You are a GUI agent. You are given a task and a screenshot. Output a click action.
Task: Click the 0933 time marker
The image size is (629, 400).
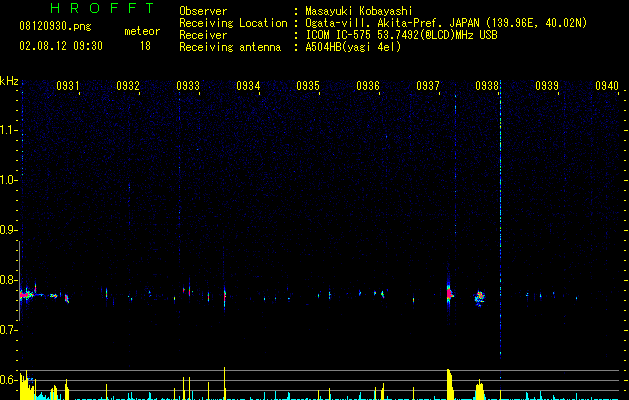(x=188, y=86)
